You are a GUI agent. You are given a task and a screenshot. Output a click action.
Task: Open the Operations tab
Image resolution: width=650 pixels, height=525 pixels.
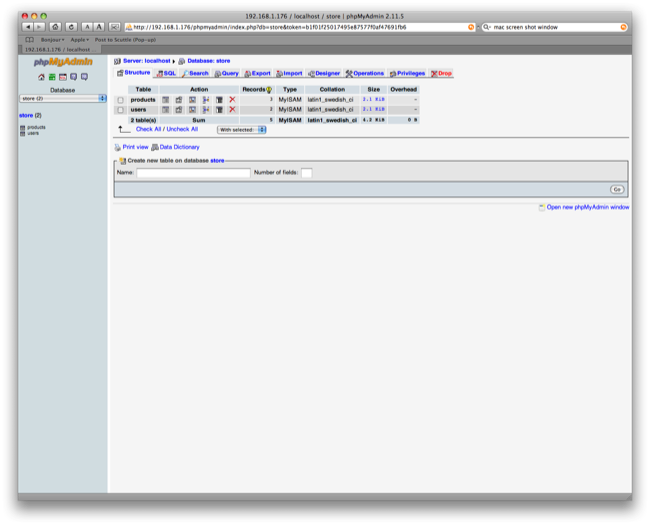365,73
